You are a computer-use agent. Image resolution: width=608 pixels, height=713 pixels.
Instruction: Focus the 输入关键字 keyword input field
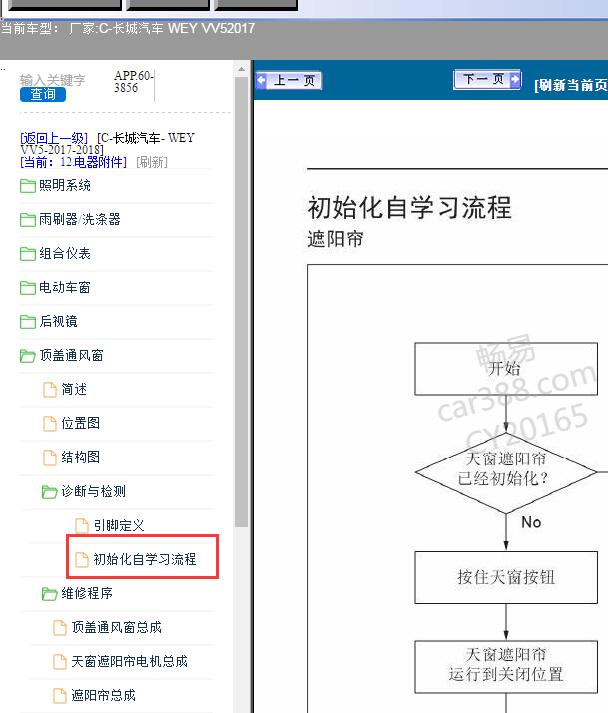click(52, 80)
